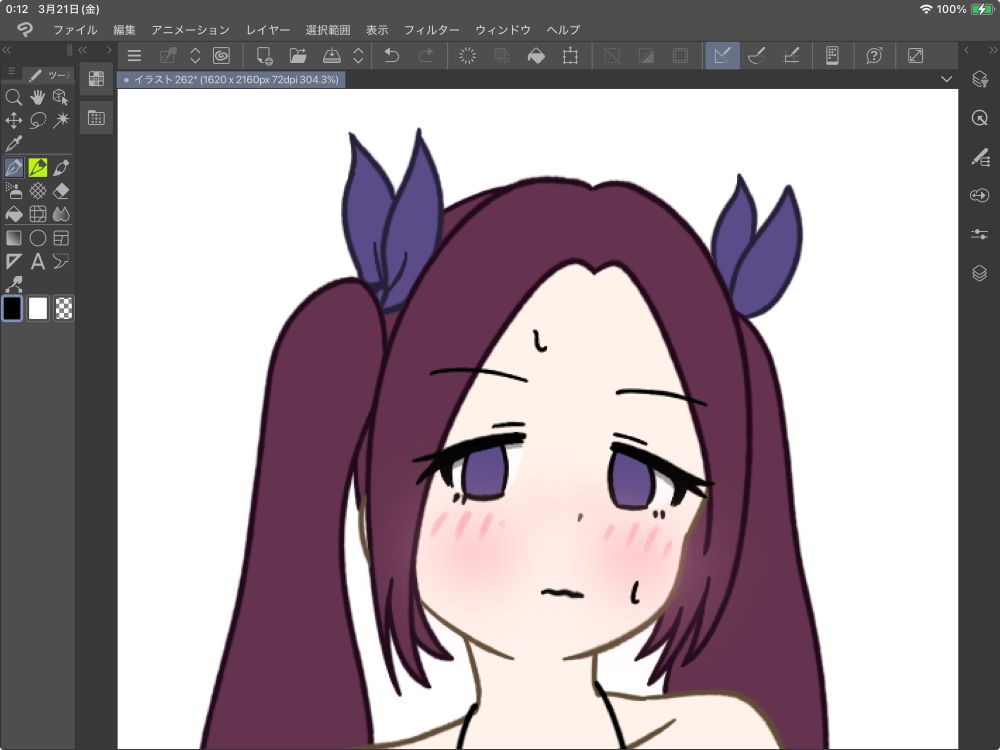
Task: Open the Color set palette icon
Action: [96, 78]
